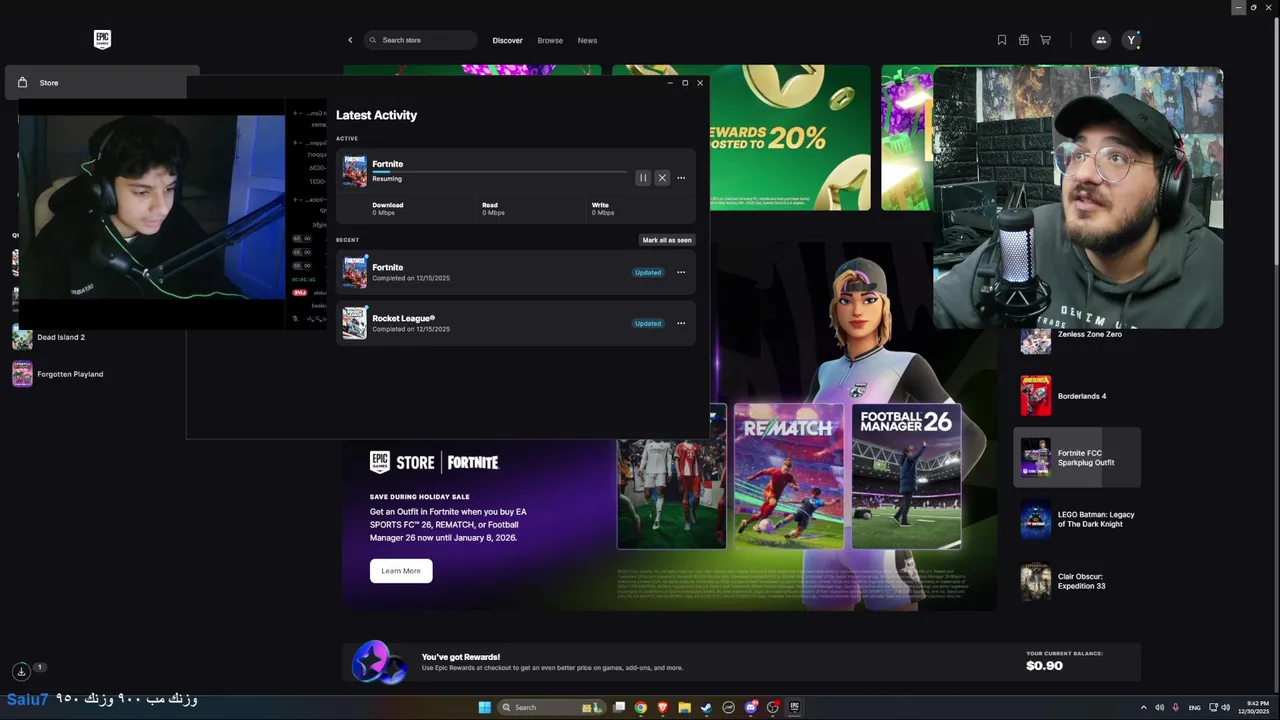
Task: Click the Epic Games logo in sidebar
Action: tap(102, 40)
